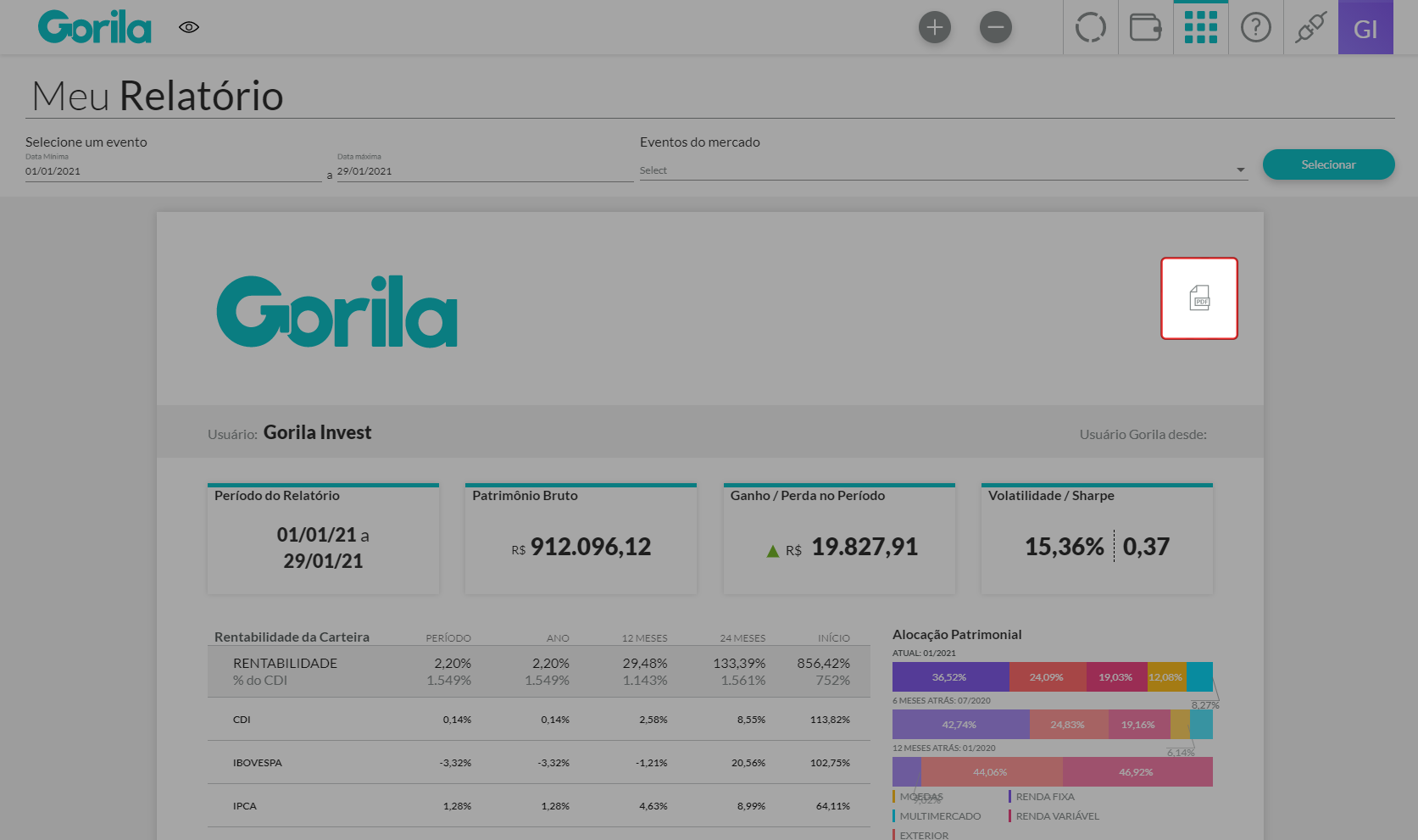
Task: Click the 12,08% yellow allocation segment
Action: pyautogui.click(x=1166, y=677)
